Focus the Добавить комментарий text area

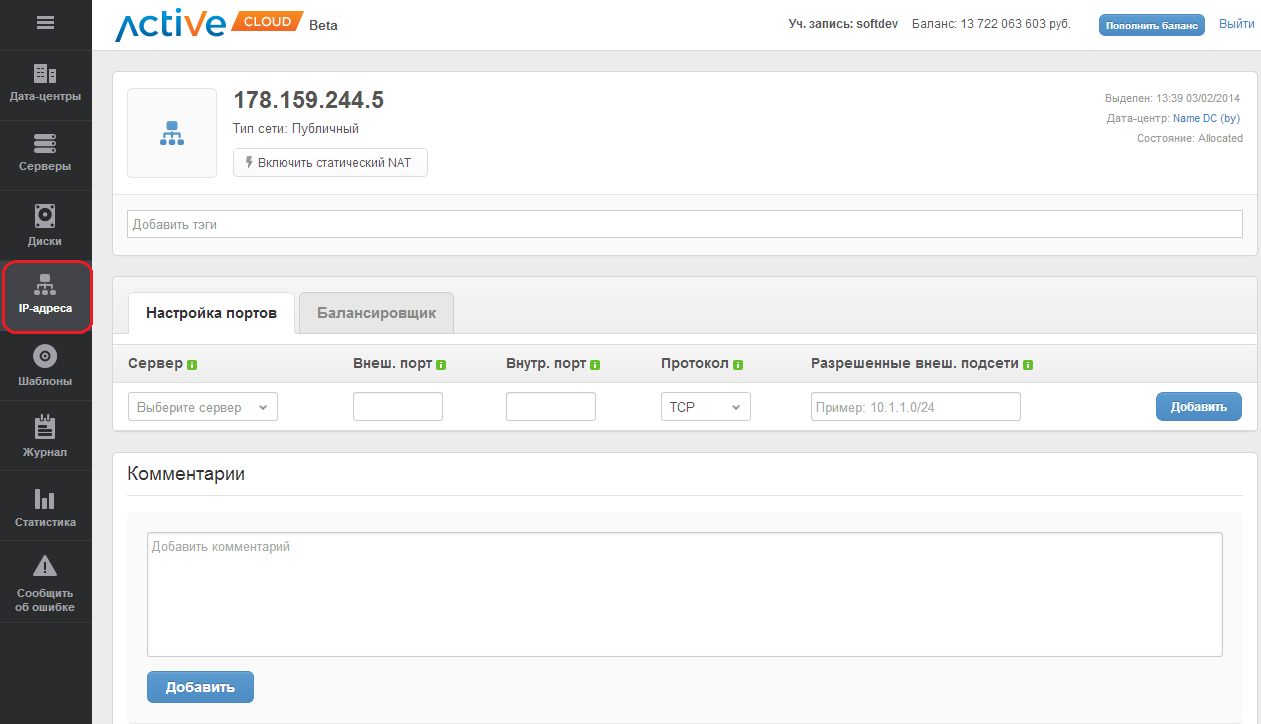coord(684,594)
